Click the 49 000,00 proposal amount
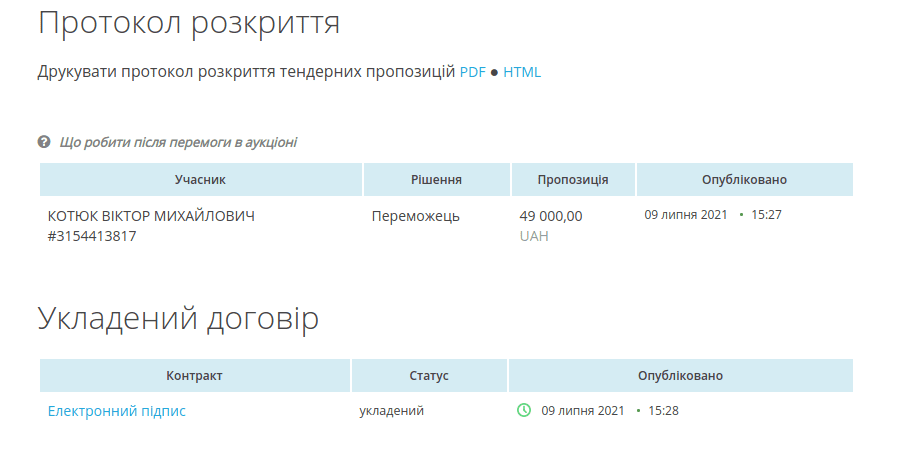 click(x=551, y=216)
